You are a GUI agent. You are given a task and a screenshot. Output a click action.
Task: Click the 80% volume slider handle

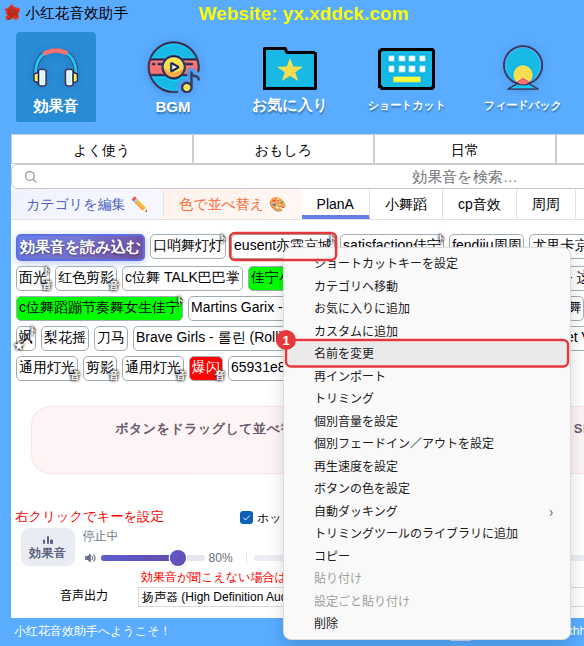(x=178, y=558)
